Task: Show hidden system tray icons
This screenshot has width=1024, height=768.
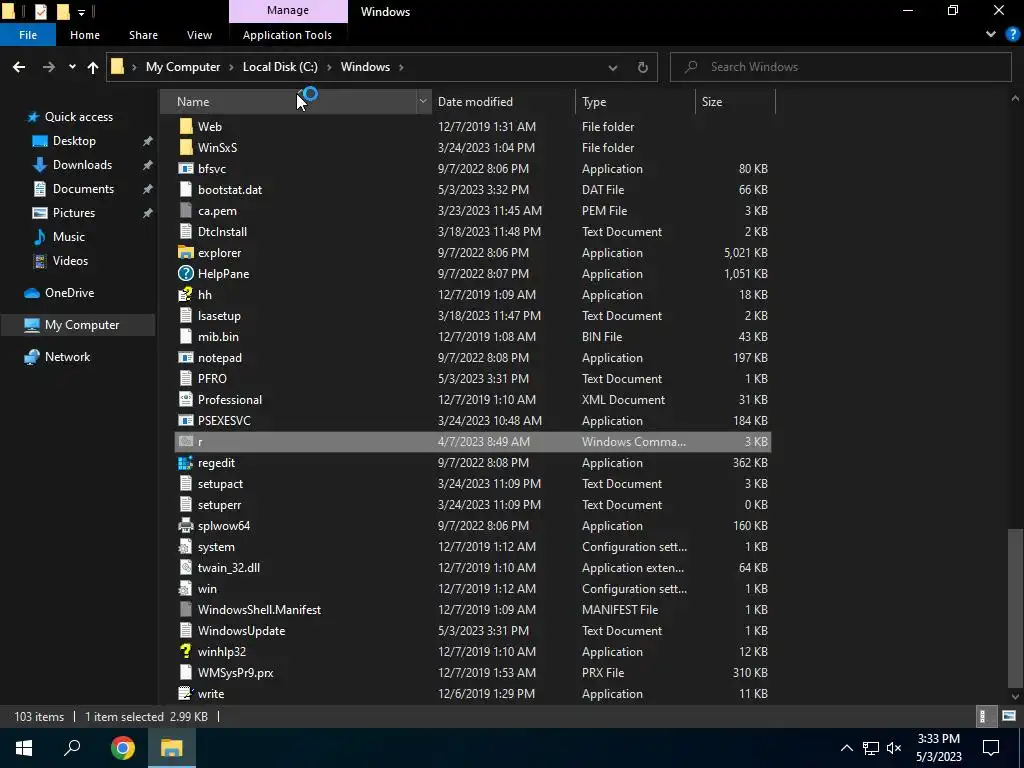Action: (846, 748)
